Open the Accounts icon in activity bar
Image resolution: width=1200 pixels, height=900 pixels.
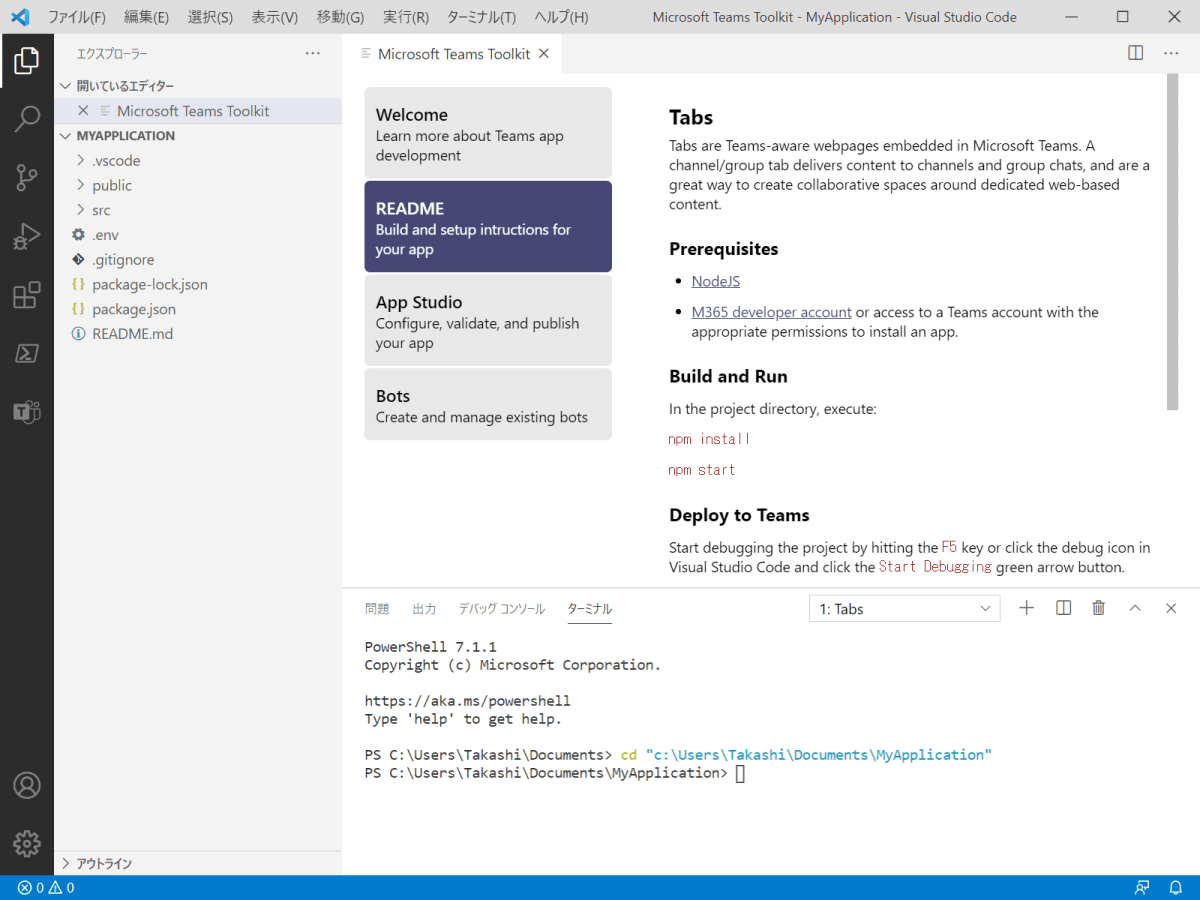pos(27,785)
